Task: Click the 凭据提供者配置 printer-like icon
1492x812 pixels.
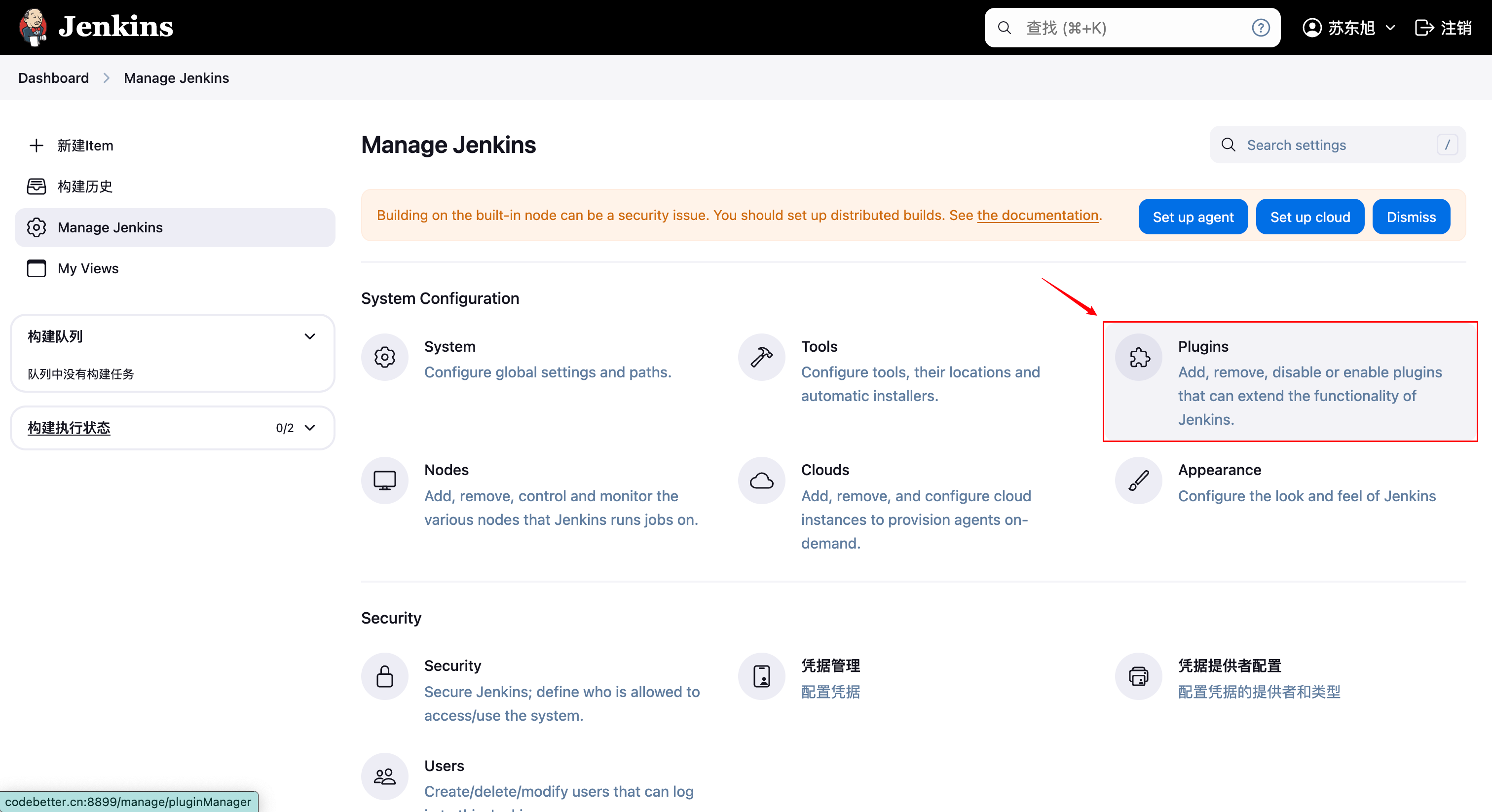Action: pos(1139,676)
